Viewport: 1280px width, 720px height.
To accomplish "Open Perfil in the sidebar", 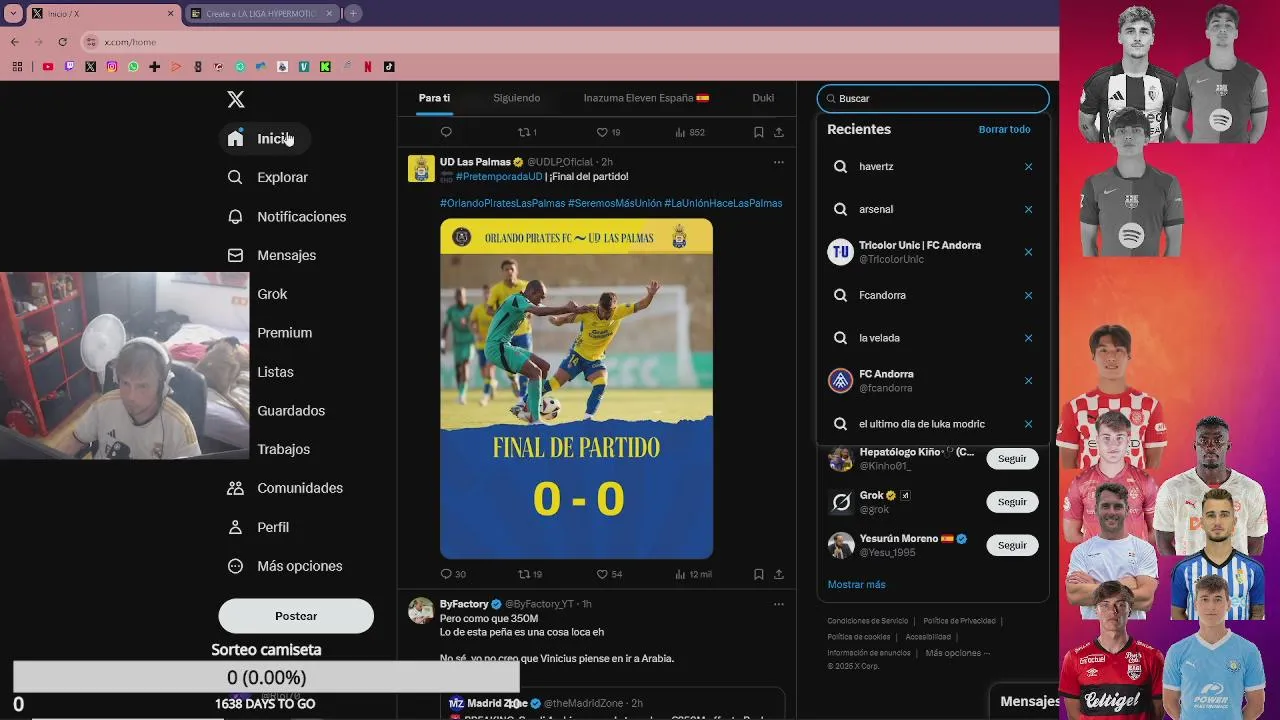I will click(258, 527).
